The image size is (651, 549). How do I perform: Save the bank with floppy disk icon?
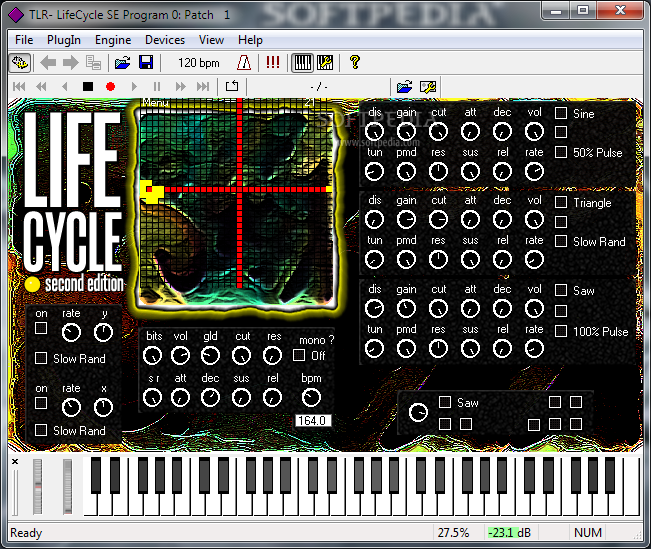click(146, 63)
